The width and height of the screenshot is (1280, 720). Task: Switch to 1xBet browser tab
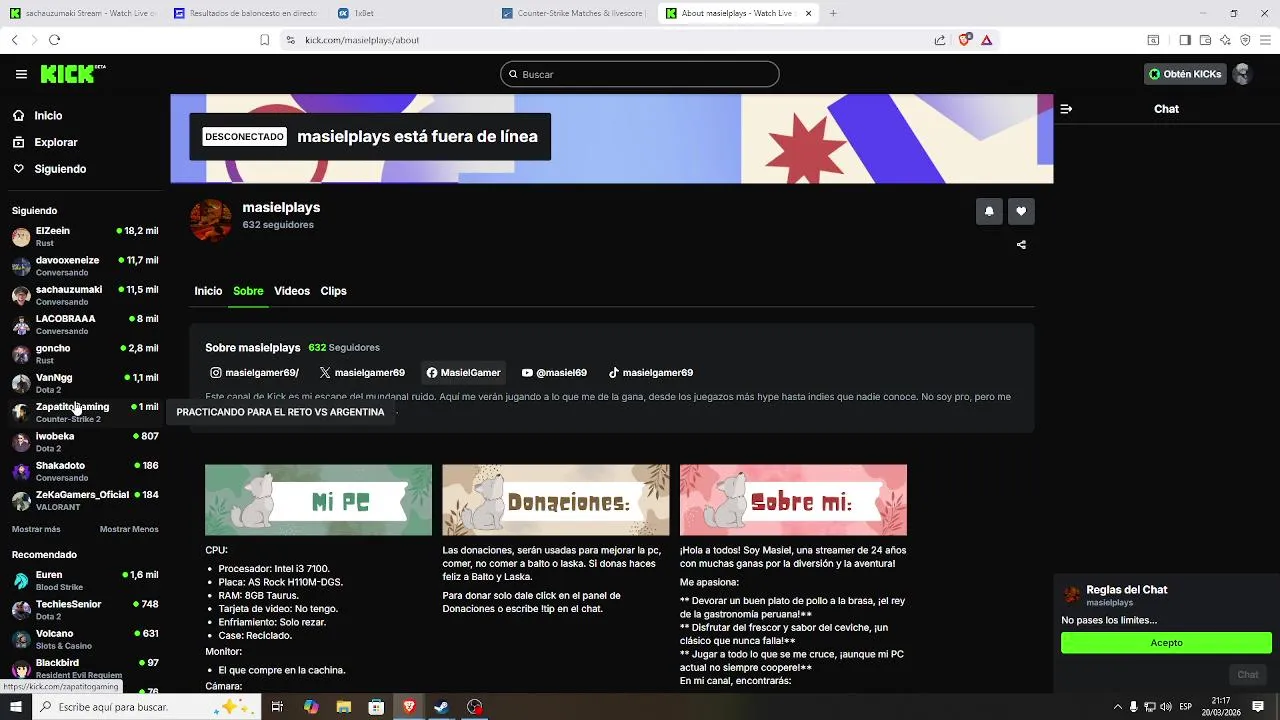point(410,13)
